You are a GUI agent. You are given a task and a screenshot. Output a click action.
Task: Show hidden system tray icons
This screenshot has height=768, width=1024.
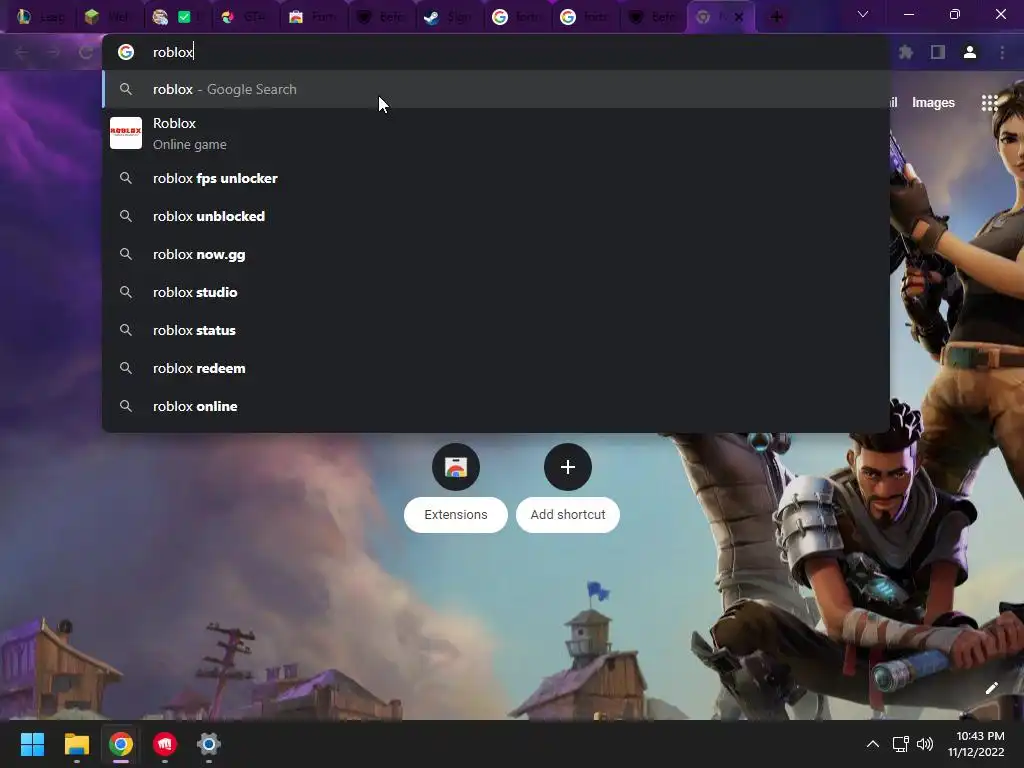pos(872,744)
